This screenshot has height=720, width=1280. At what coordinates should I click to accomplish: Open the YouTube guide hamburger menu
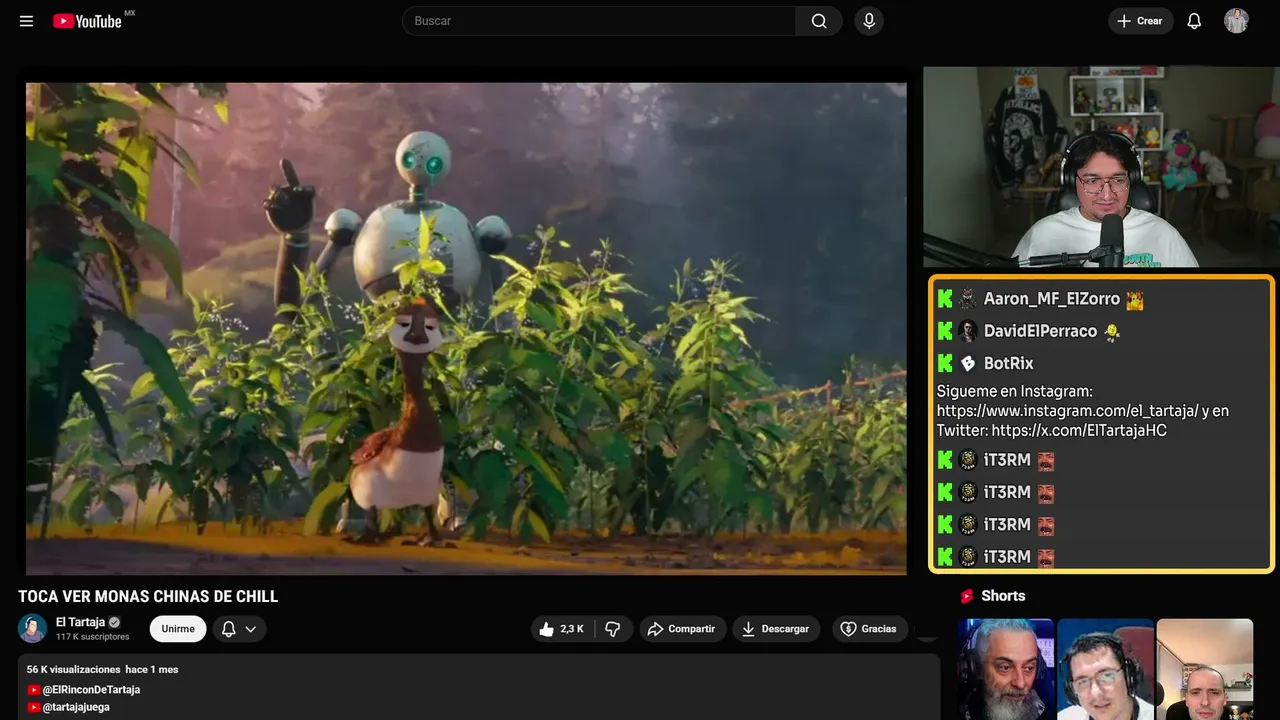(x=27, y=21)
